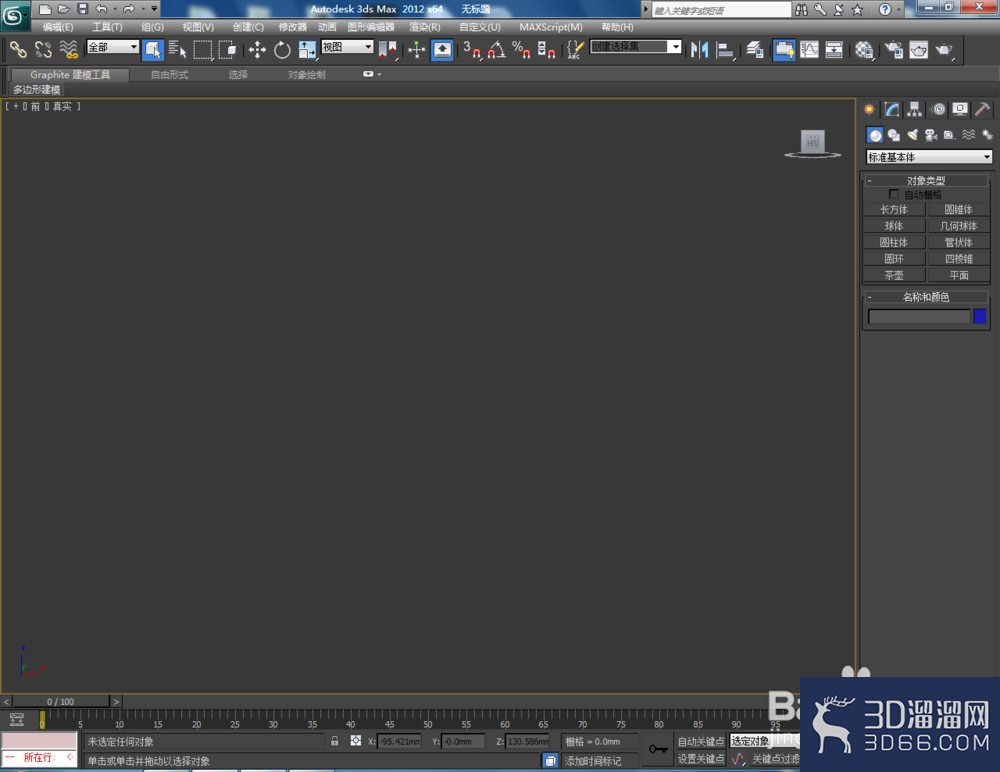Click the 圆柱体 cylinder button
Image resolution: width=1000 pixels, height=772 pixels.
[894, 242]
